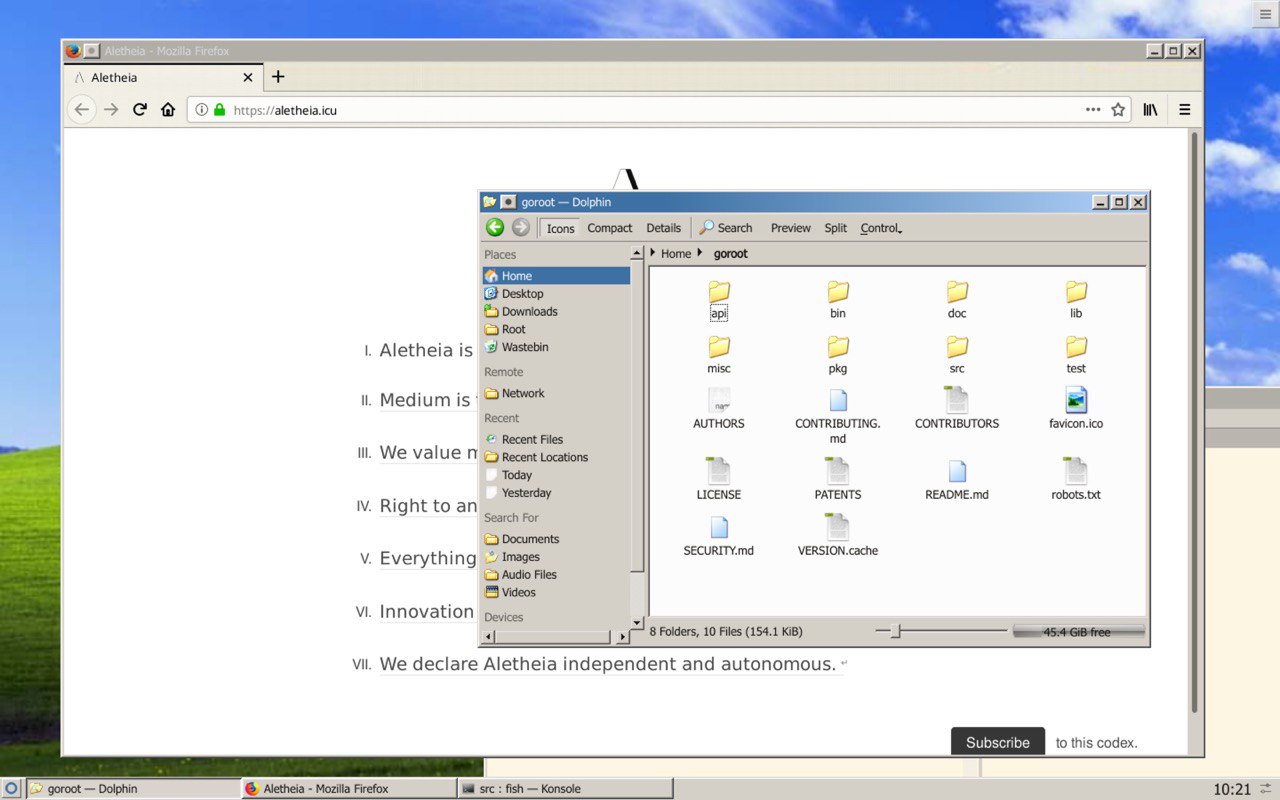The width and height of the screenshot is (1280, 800).
Task: Click Home in the breadcrumb path
Action: click(x=676, y=253)
